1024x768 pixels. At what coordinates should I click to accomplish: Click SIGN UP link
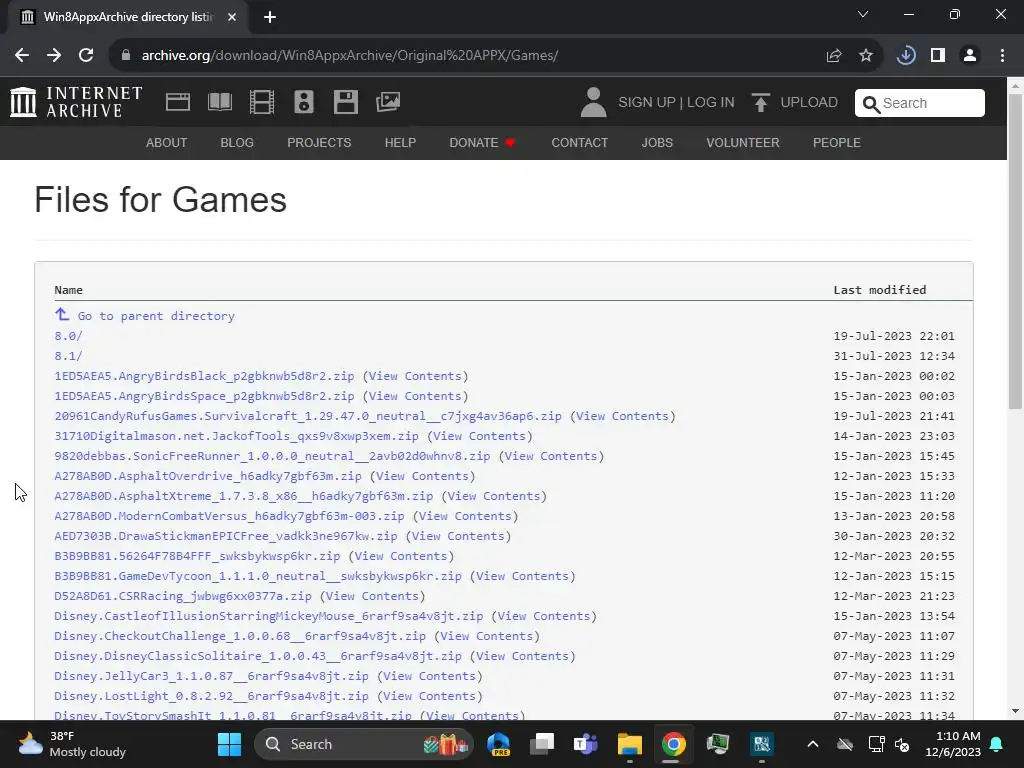click(x=647, y=103)
